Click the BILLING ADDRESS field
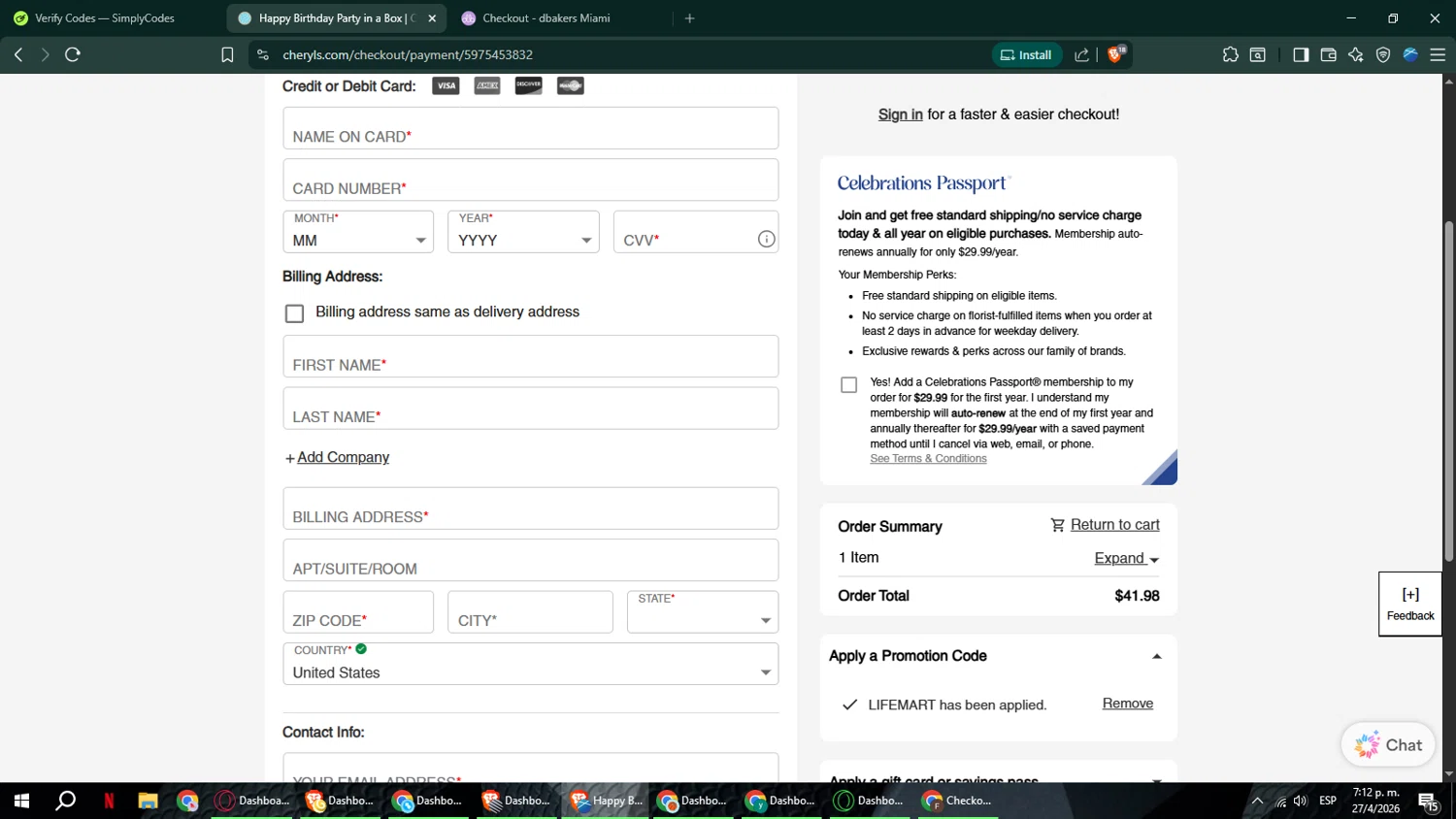The height and width of the screenshot is (819, 1456). point(531,508)
